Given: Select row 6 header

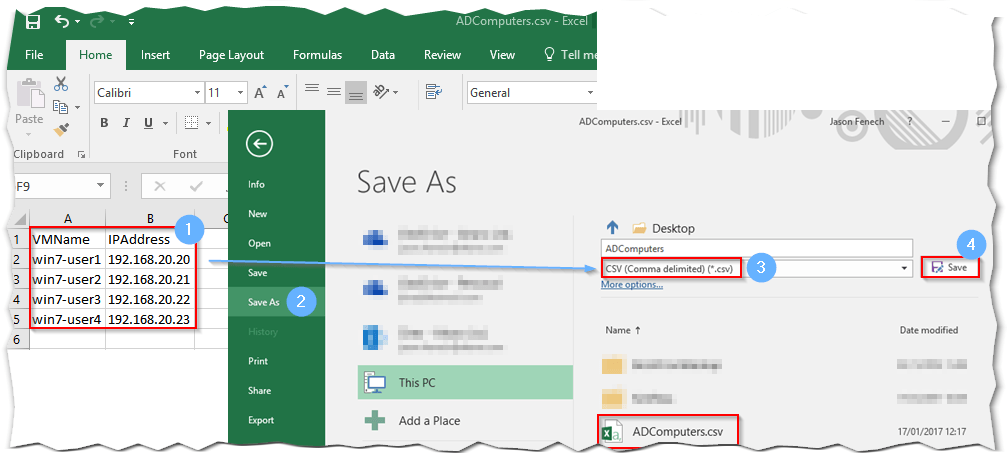Looking at the screenshot, I should [x=17, y=338].
